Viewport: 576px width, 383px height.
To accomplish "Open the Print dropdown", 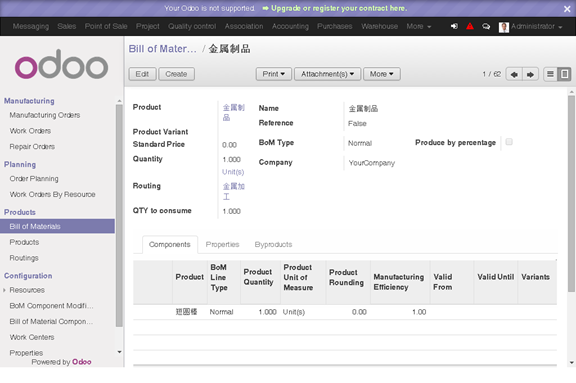I will pos(274,74).
